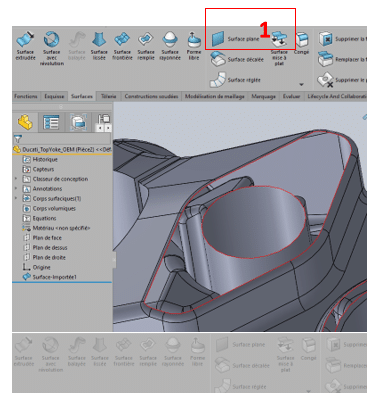Screen dimensions: 374x393
Task: Click Surface décalée in the faded lower ribbon
Action: [x=242, y=365]
